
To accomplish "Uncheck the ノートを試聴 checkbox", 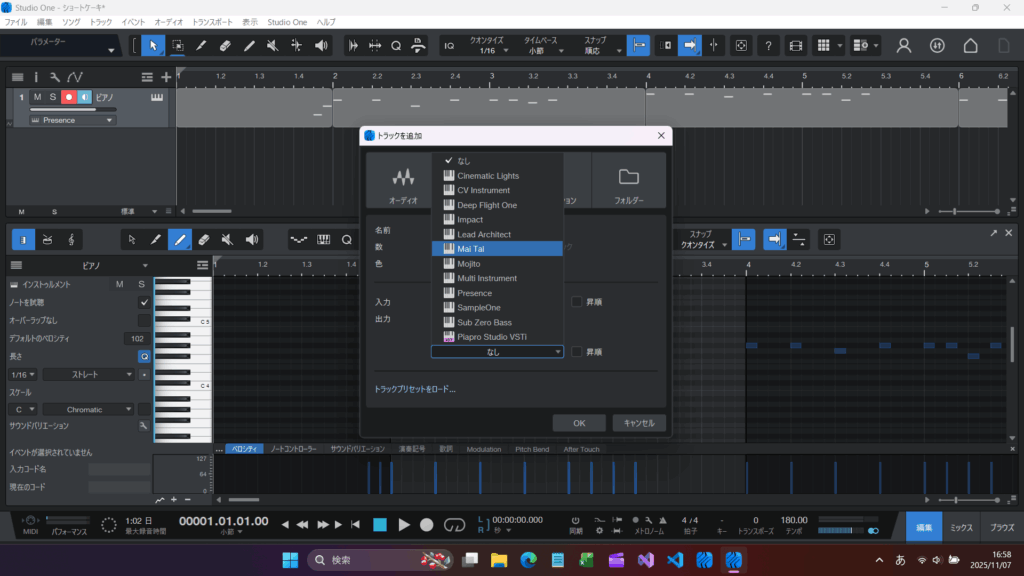I will [x=144, y=302].
